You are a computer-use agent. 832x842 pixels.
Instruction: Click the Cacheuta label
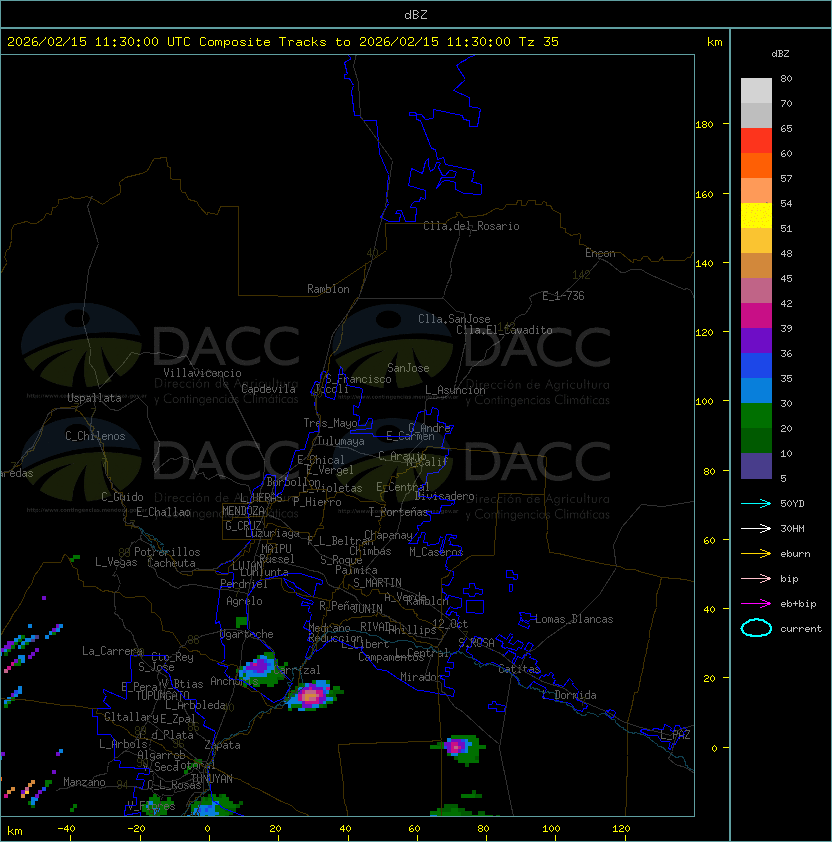pos(171,563)
